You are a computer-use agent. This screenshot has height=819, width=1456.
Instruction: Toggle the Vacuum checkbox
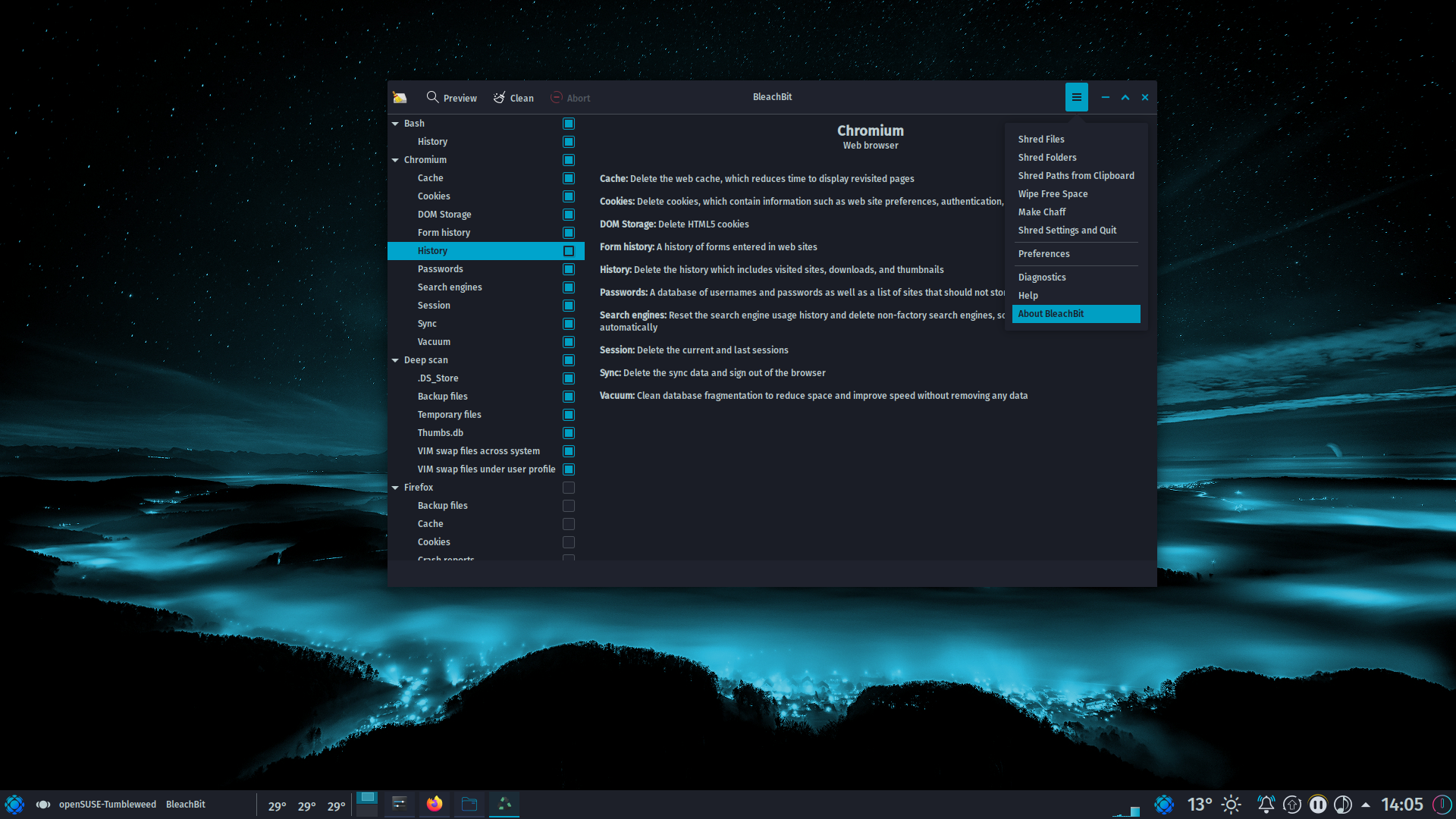569,342
